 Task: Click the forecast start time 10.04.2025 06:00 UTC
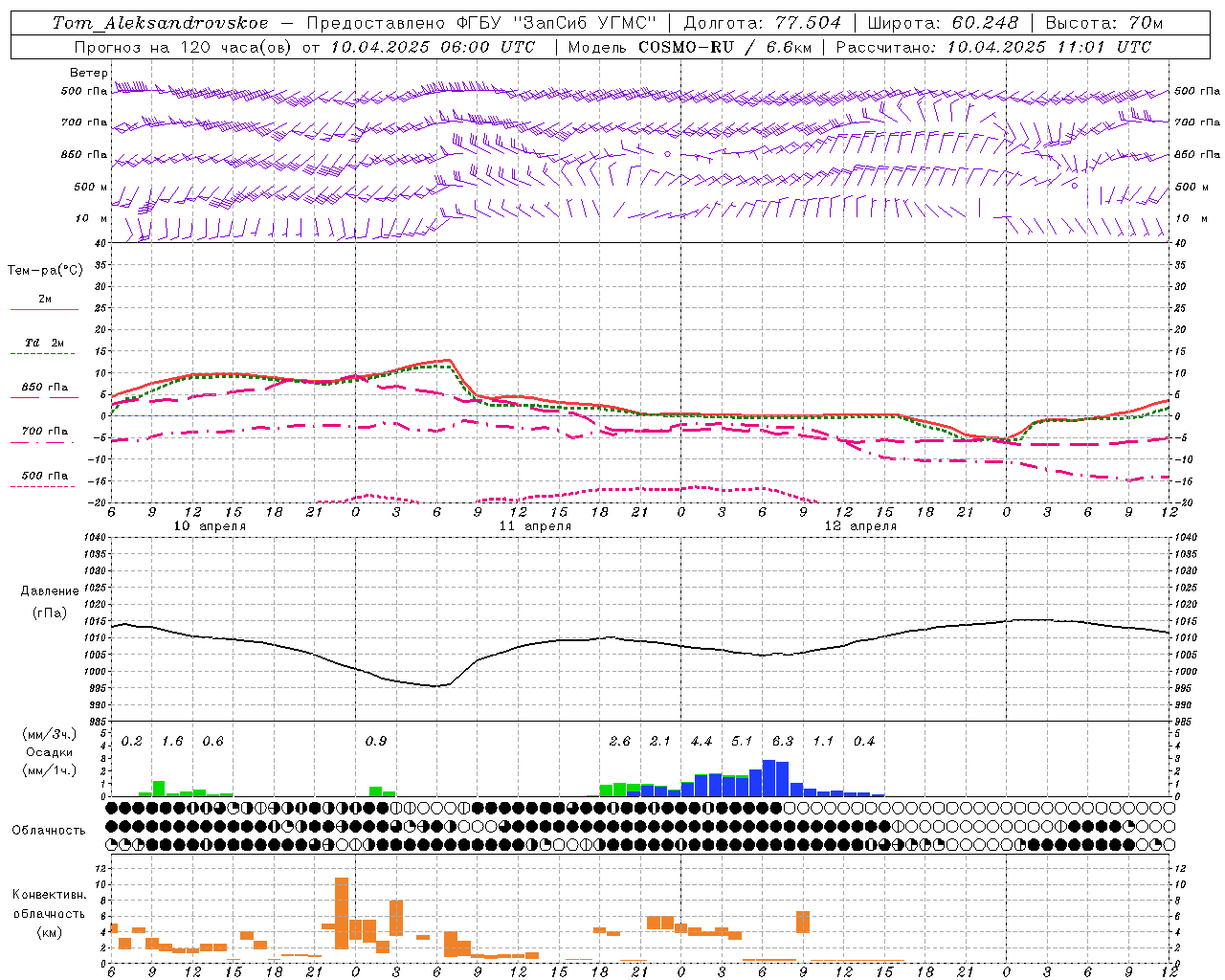[x=433, y=47]
